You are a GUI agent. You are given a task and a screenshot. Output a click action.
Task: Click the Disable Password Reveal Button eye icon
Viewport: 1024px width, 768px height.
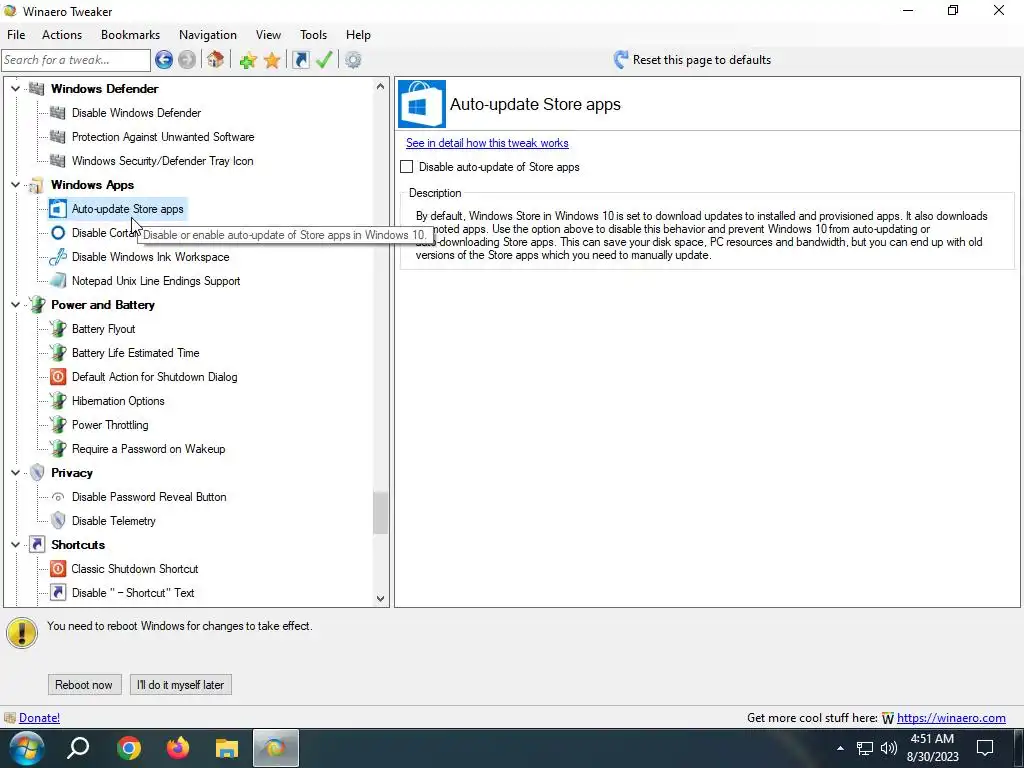pos(57,497)
